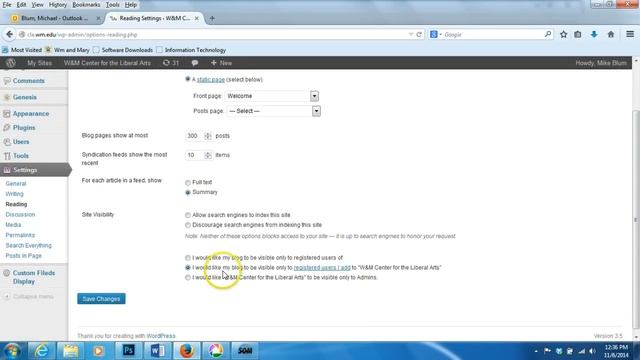Open the Google search engine selector

coord(436,35)
